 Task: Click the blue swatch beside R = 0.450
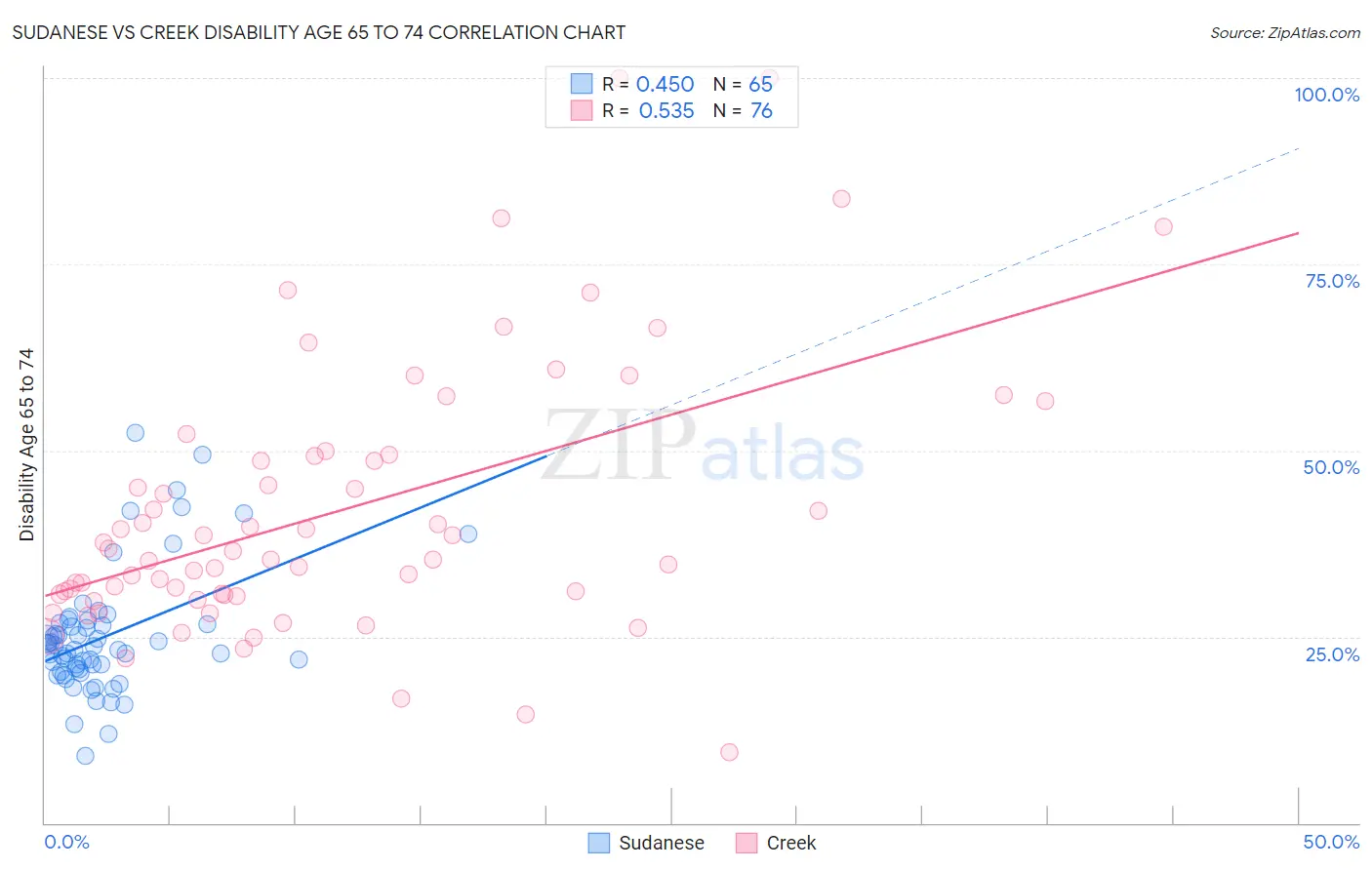point(582,84)
